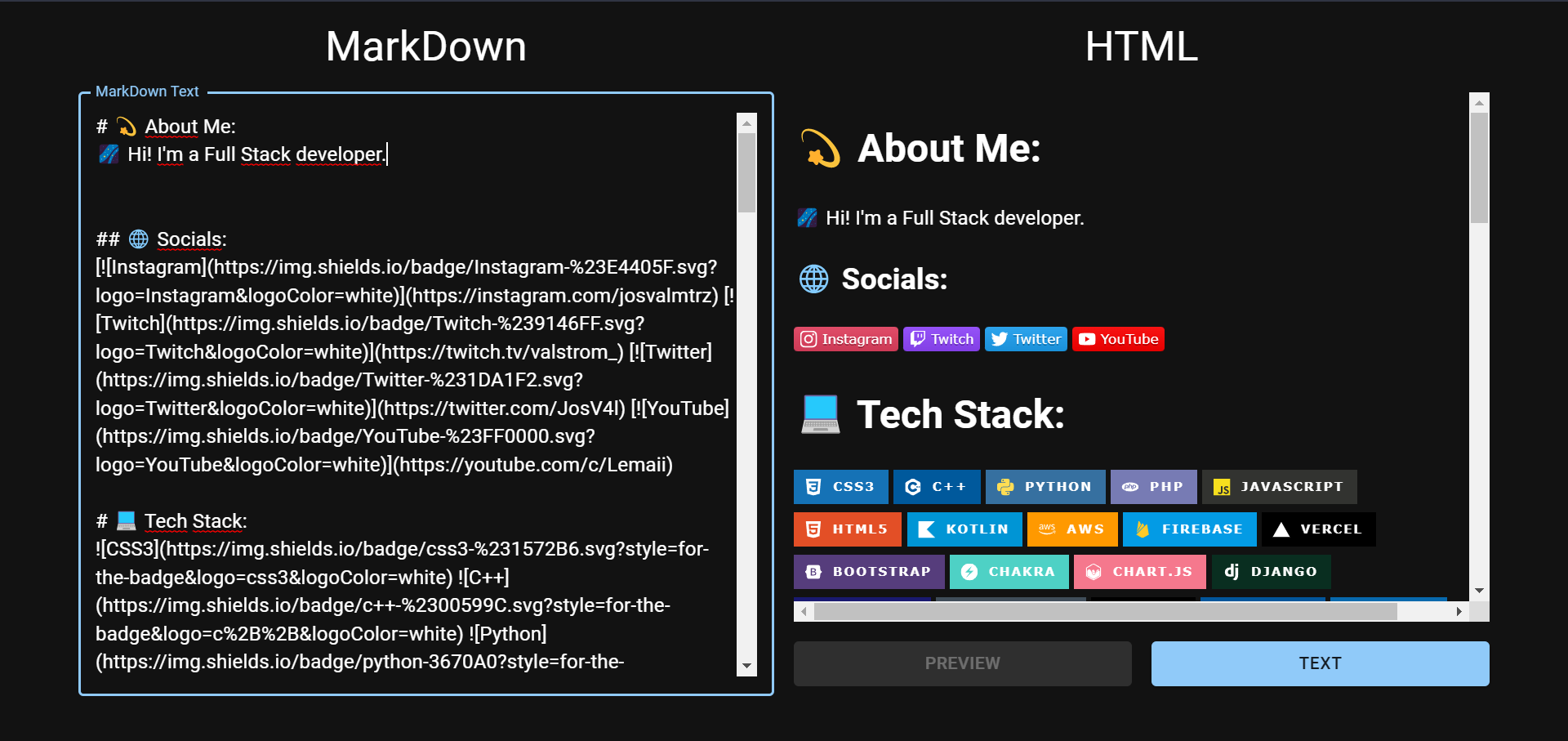The height and width of the screenshot is (741, 1568).
Task: Click the Instagram badge in Socials
Action: 845,339
